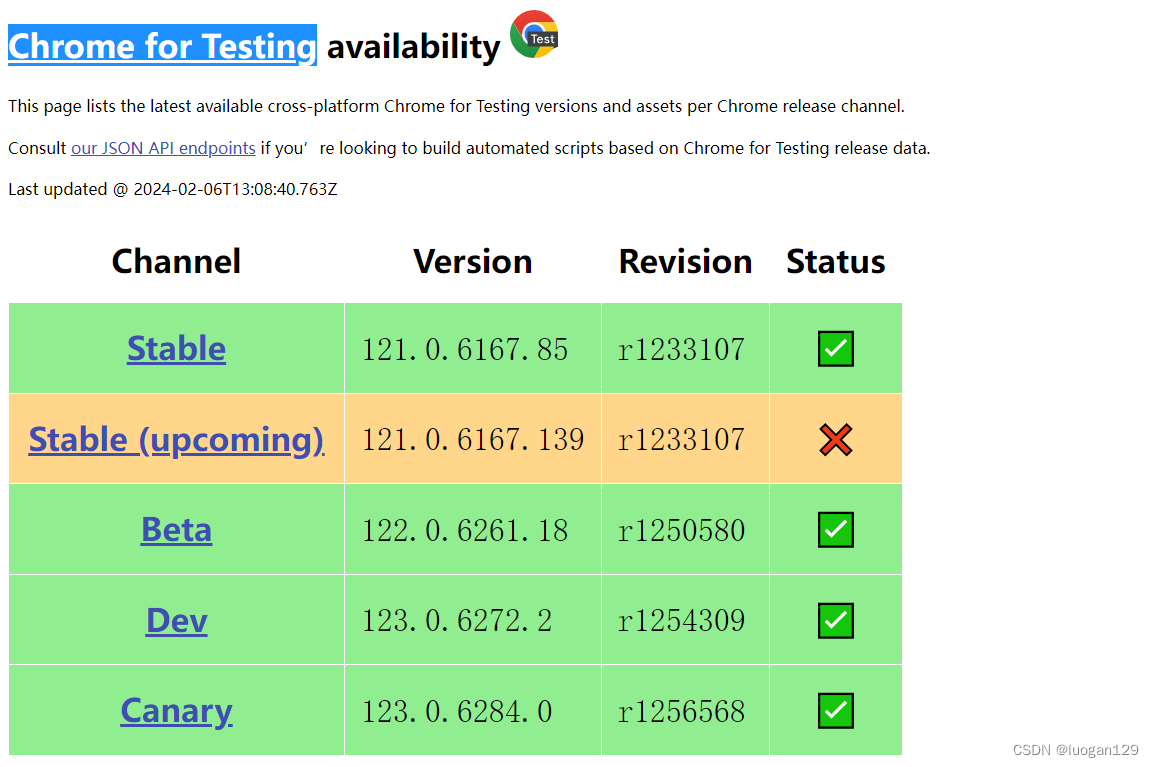Open the Stable (upcoming) channel link
This screenshot has width=1154, height=767.
[177, 439]
